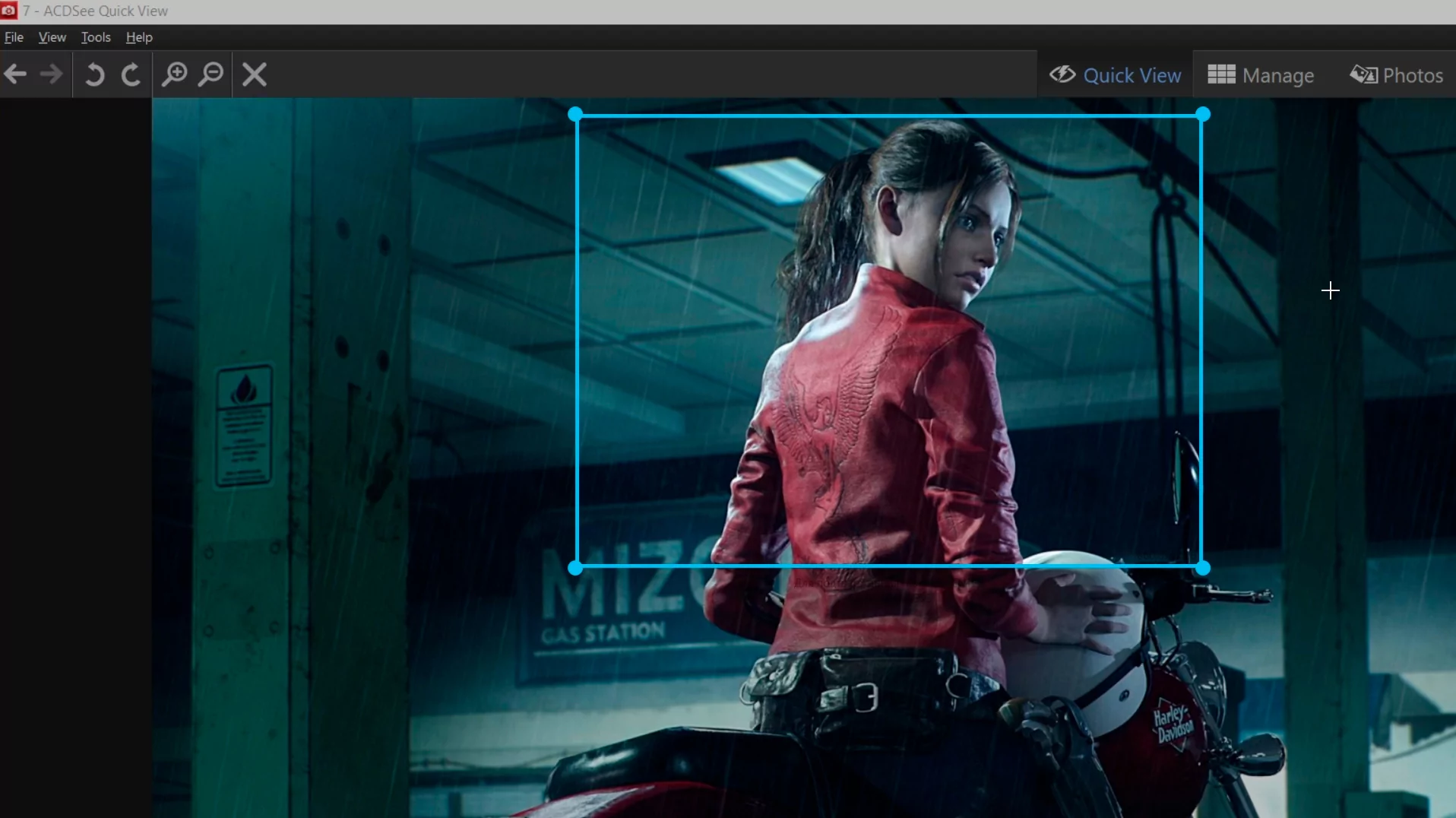Viewport: 1456px width, 818px height.
Task: Click the top-left selection corner handle
Action: pyautogui.click(x=575, y=115)
